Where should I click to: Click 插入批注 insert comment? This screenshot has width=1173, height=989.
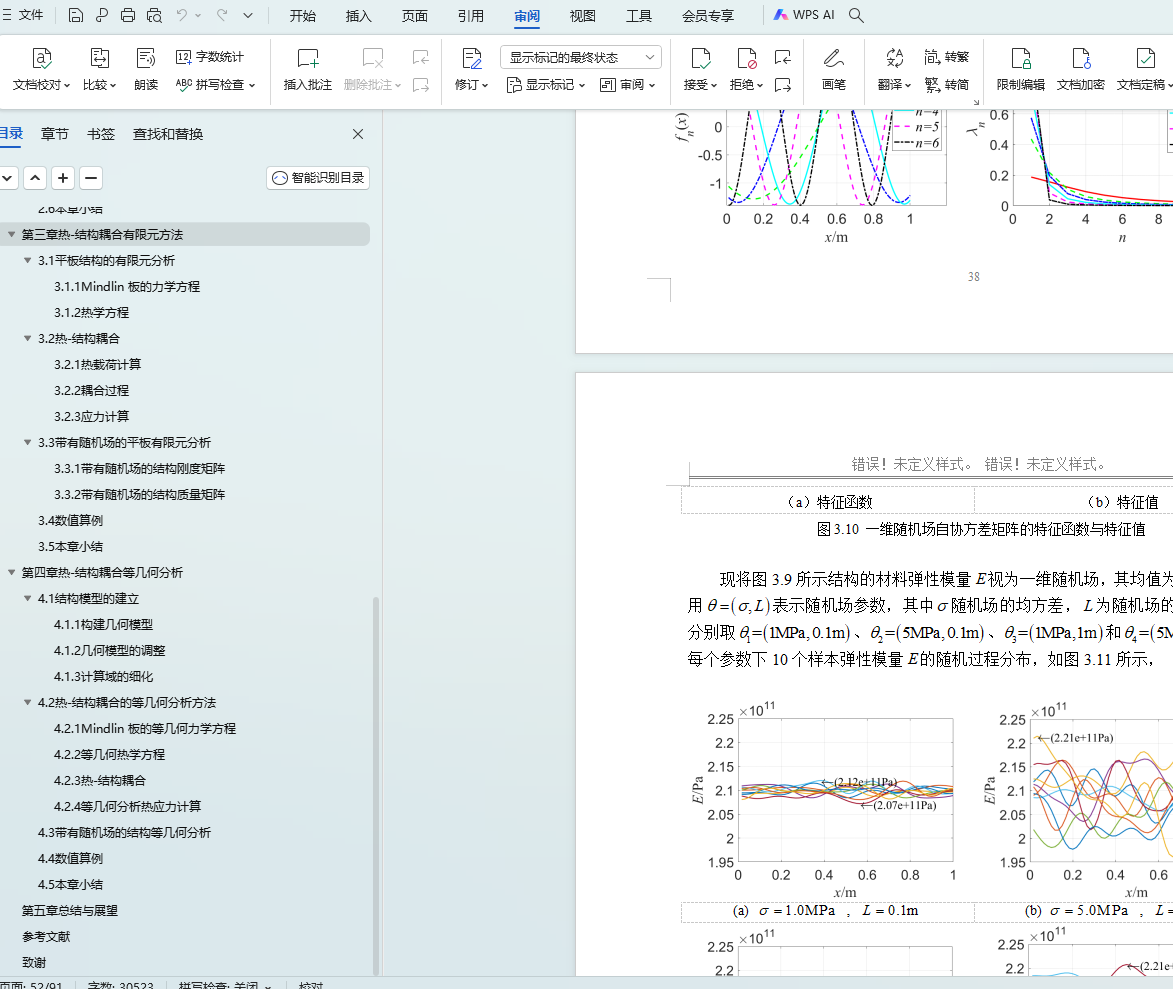click(x=307, y=69)
